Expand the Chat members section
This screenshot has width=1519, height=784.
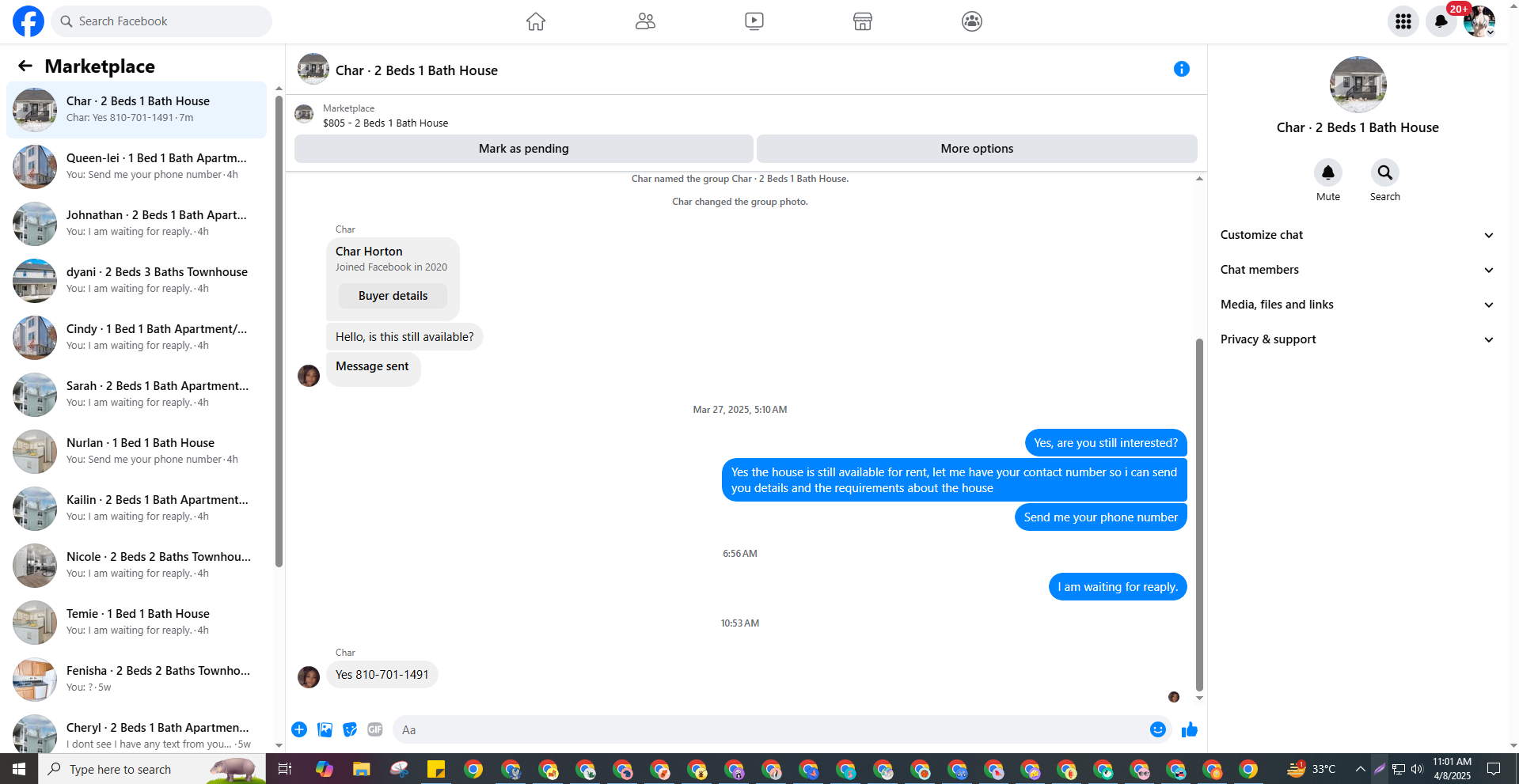click(1357, 270)
